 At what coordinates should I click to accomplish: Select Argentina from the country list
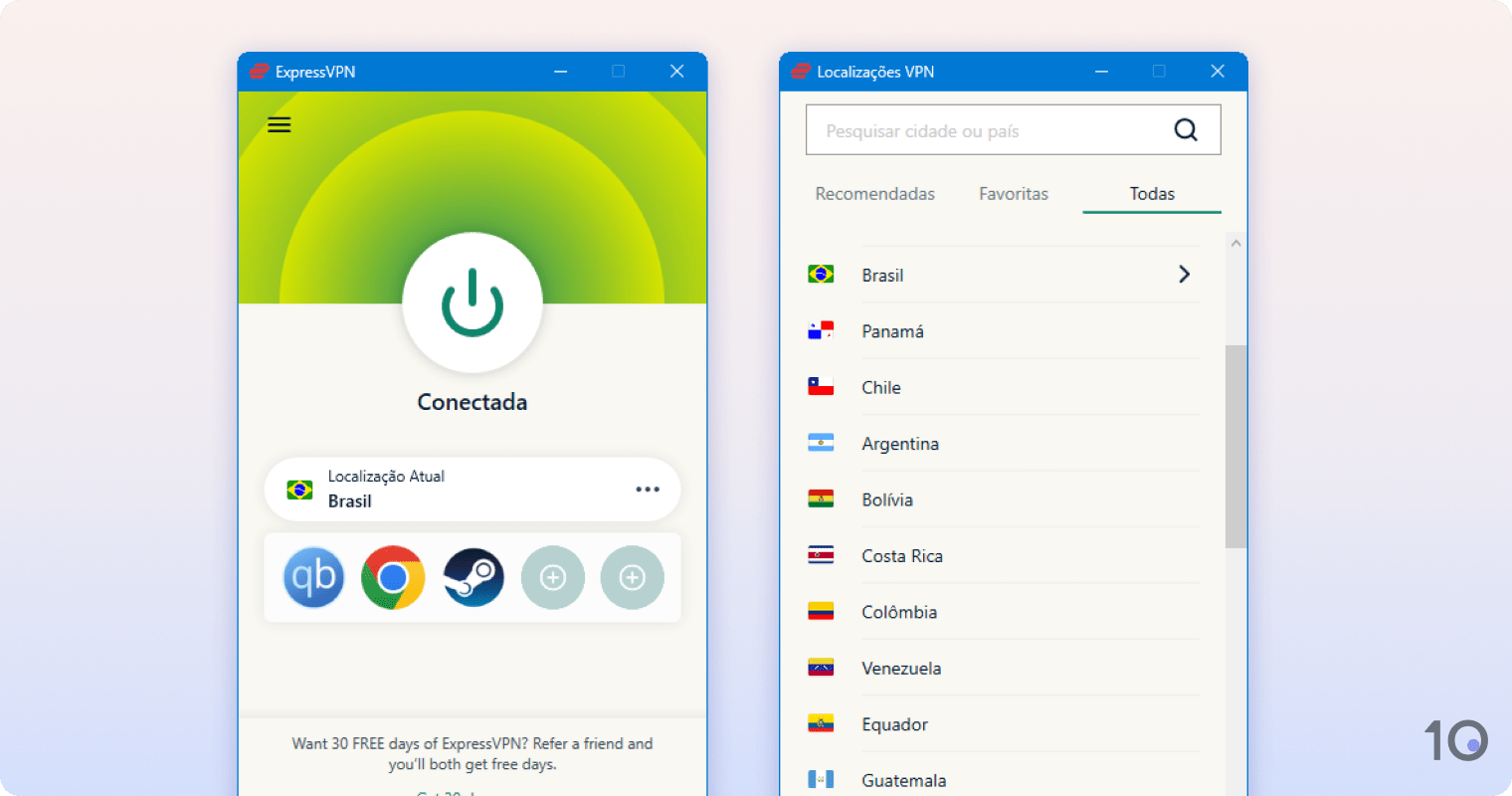tap(900, 444)
